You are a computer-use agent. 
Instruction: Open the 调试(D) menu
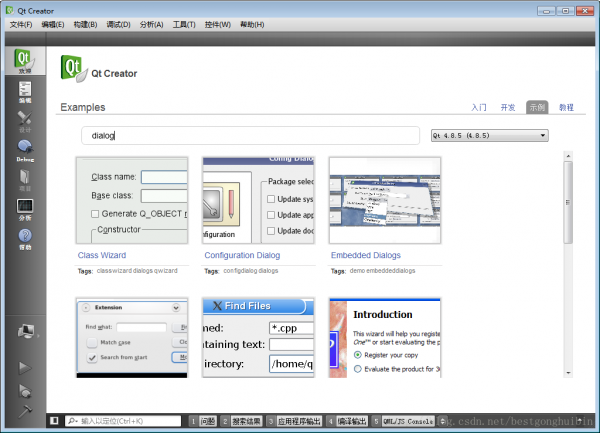[118, 24]
